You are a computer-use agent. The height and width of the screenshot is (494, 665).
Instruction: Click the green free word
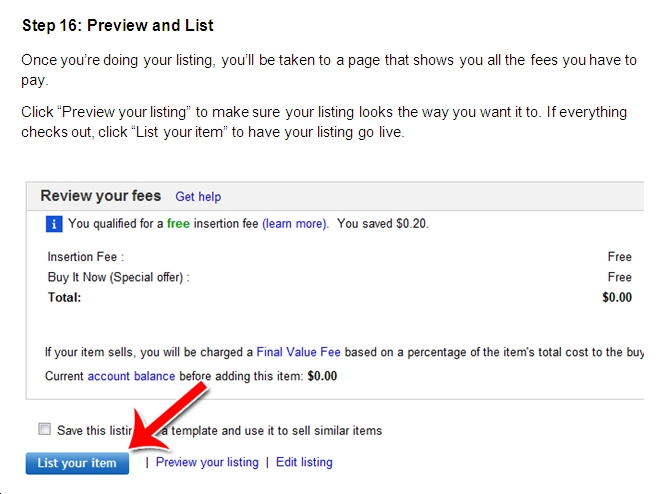pyautogui.click(x=178, y=223)
